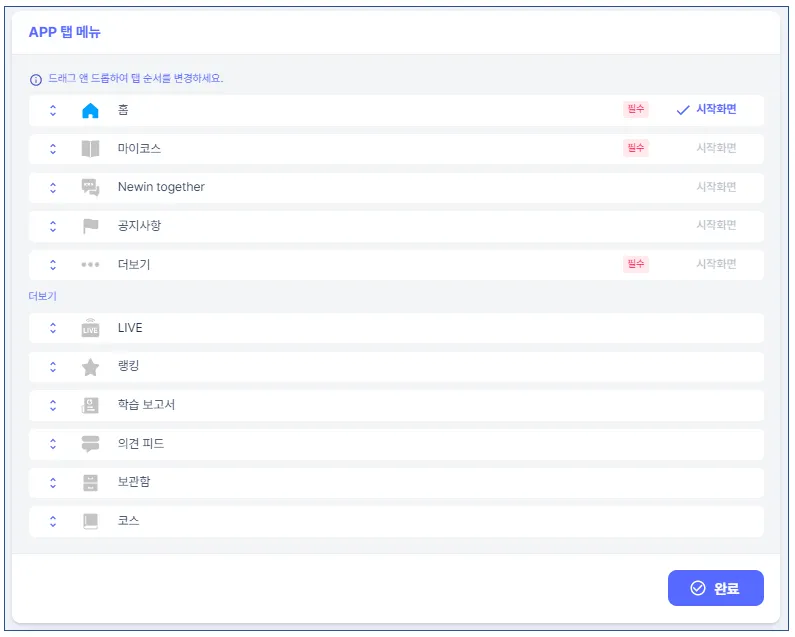This screenshot has height=637, width=795.
Task: Set Newin together as the 시작화면
Action: [x=716, y=187]
